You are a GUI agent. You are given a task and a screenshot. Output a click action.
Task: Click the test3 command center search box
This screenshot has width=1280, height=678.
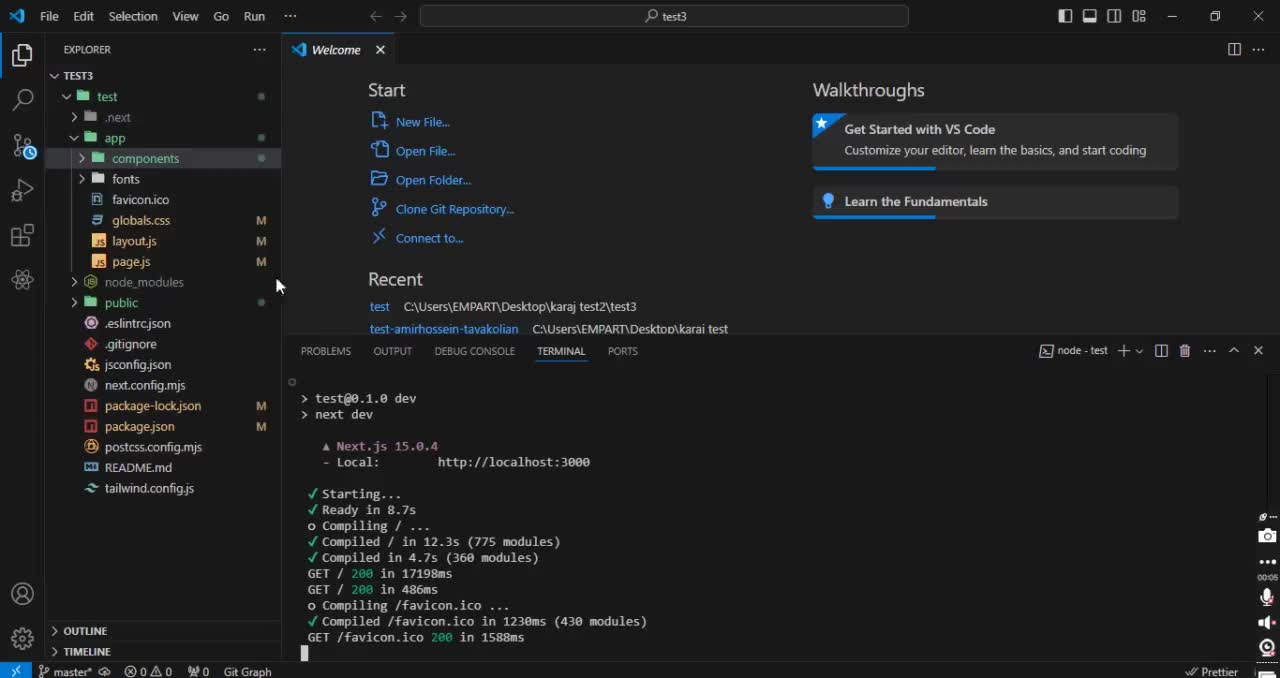click(664, 16)
